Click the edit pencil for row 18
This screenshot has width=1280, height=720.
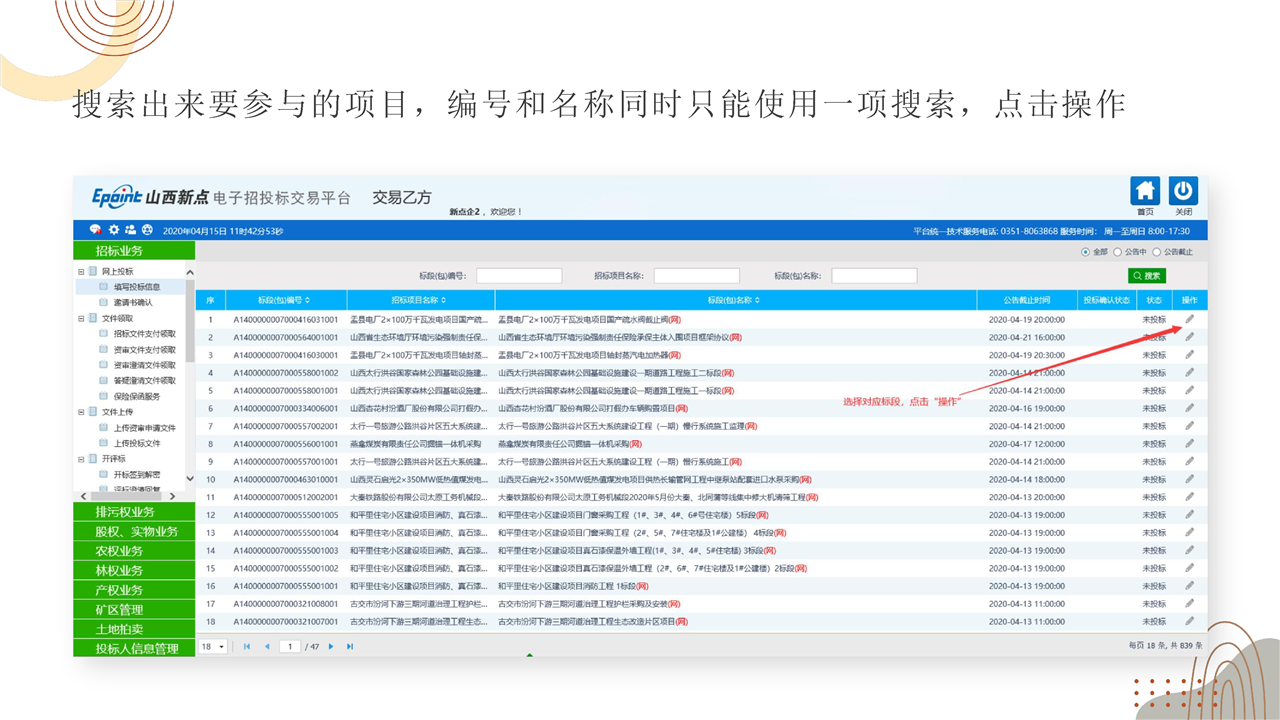1189,622
